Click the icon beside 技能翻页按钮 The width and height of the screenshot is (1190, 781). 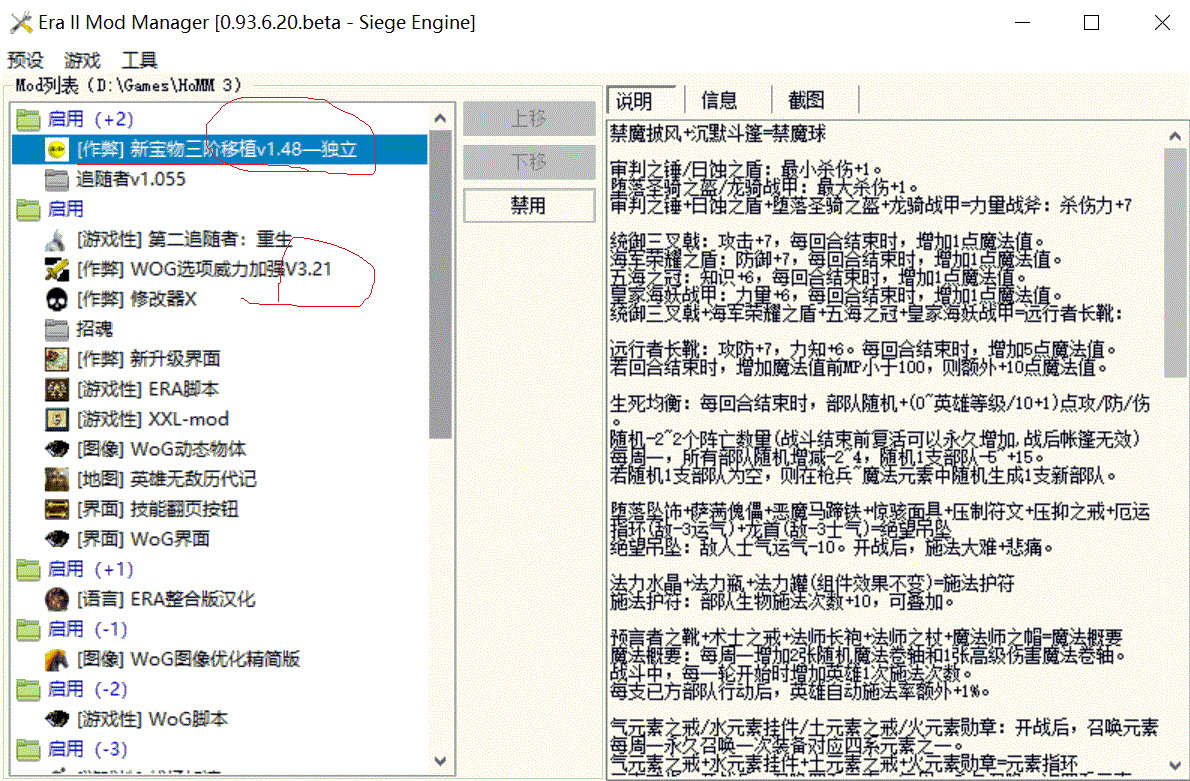click(x=57, y=509)
